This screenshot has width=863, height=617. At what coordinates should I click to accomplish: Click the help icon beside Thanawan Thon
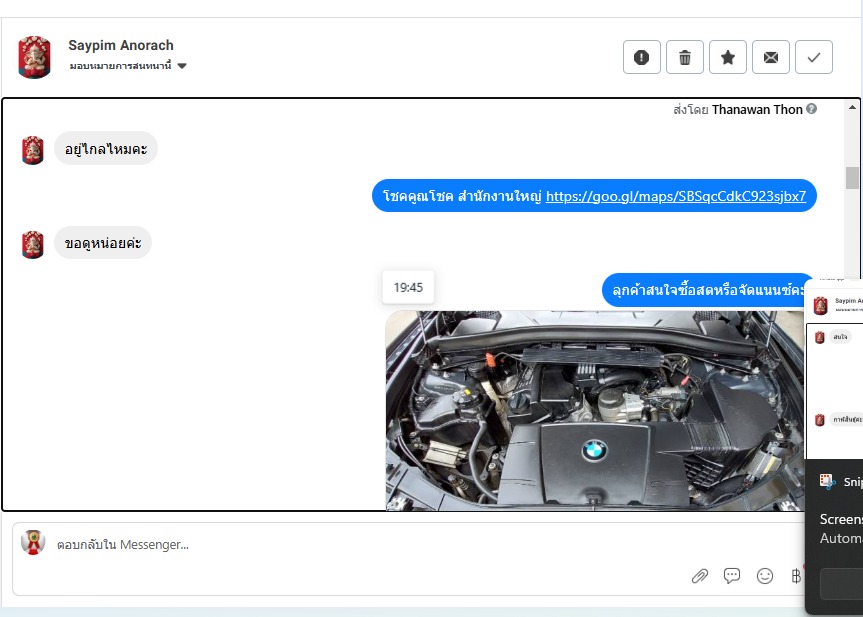tap(811, 109)
